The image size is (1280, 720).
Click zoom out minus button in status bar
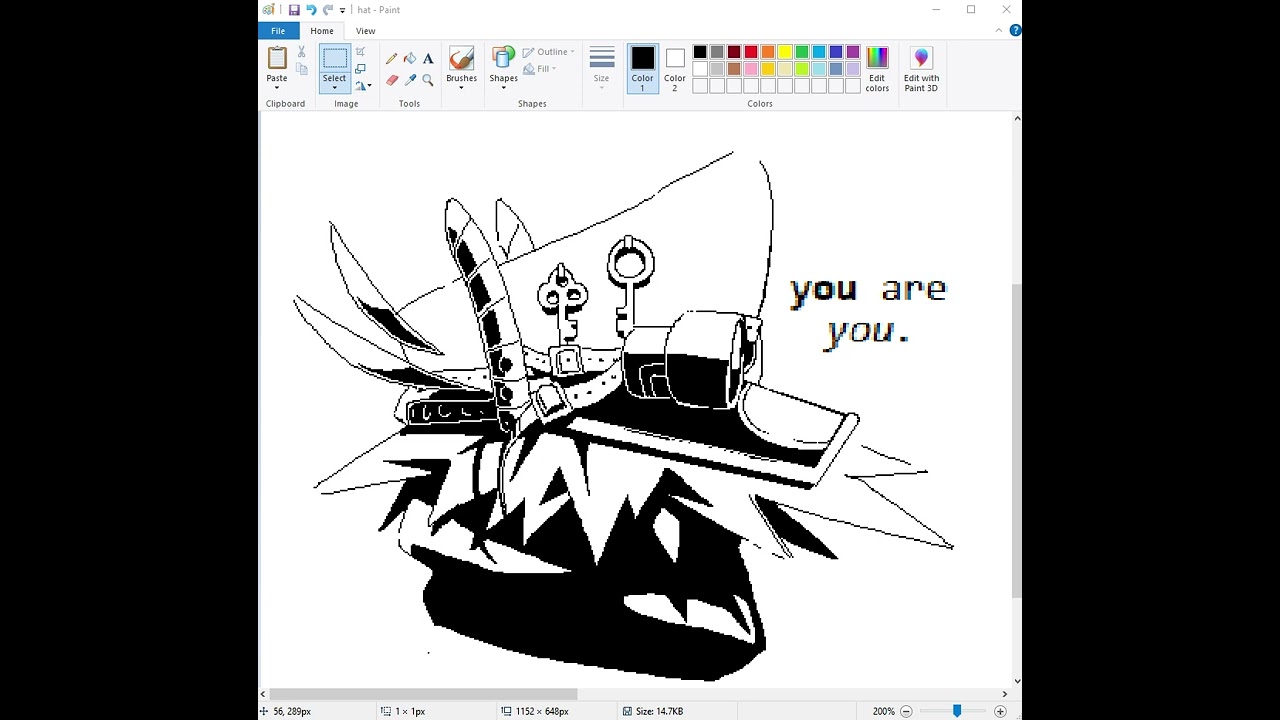pyautogui.click(x=906, y=711)
